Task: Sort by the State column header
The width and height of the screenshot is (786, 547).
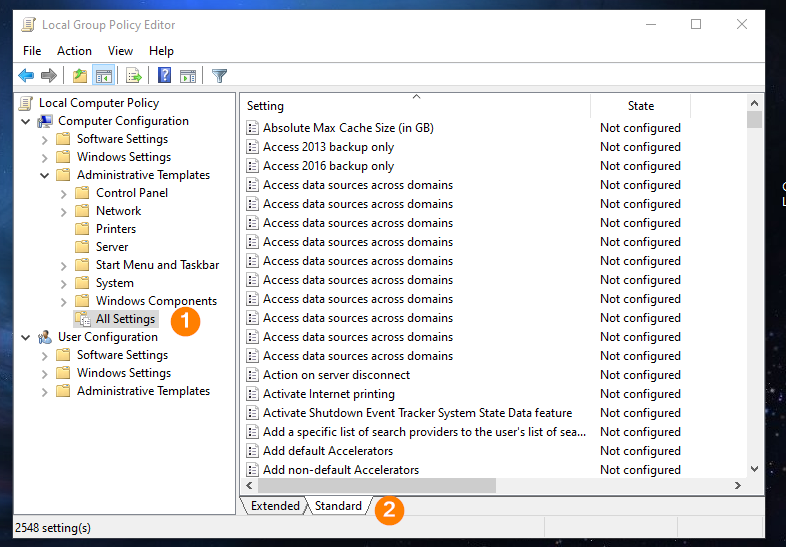Action: point(641,106)
